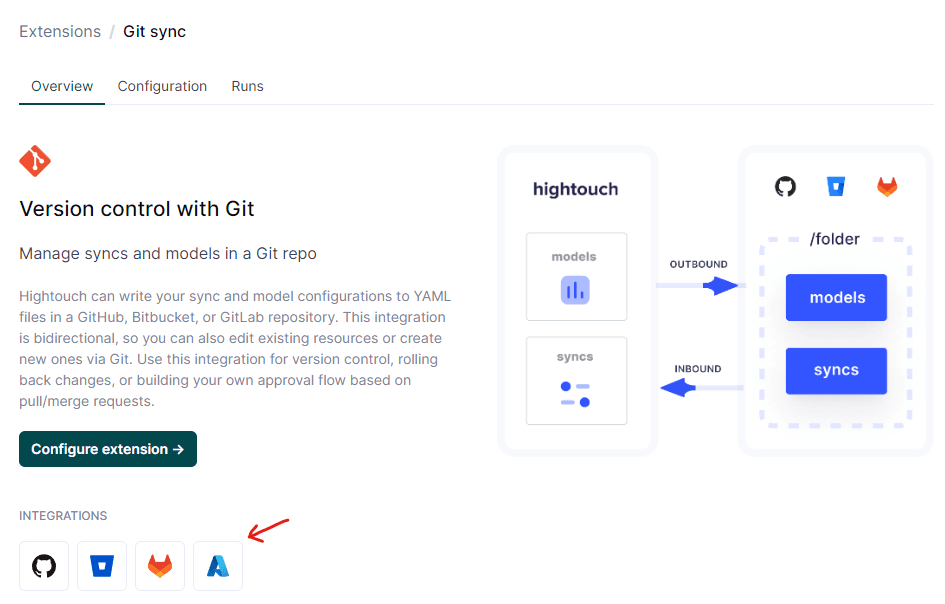Click the GitHub icon atop the repository card
The image size is (945, 604).
tap(785, 186)
